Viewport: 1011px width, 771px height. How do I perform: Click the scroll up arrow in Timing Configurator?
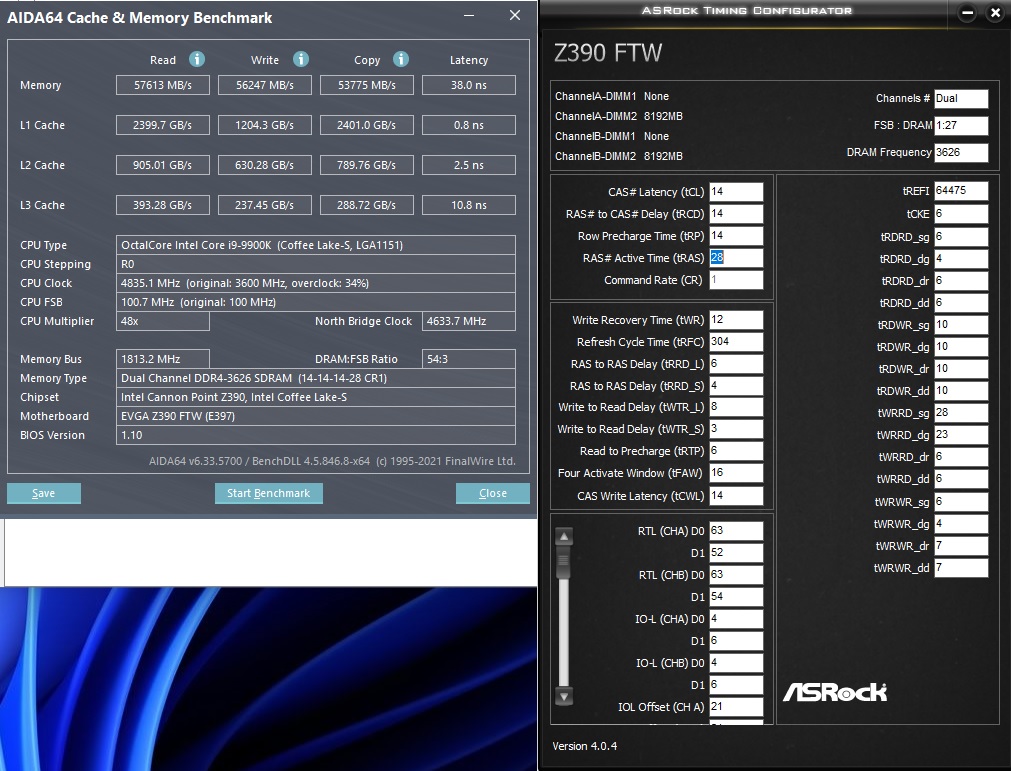564,536
